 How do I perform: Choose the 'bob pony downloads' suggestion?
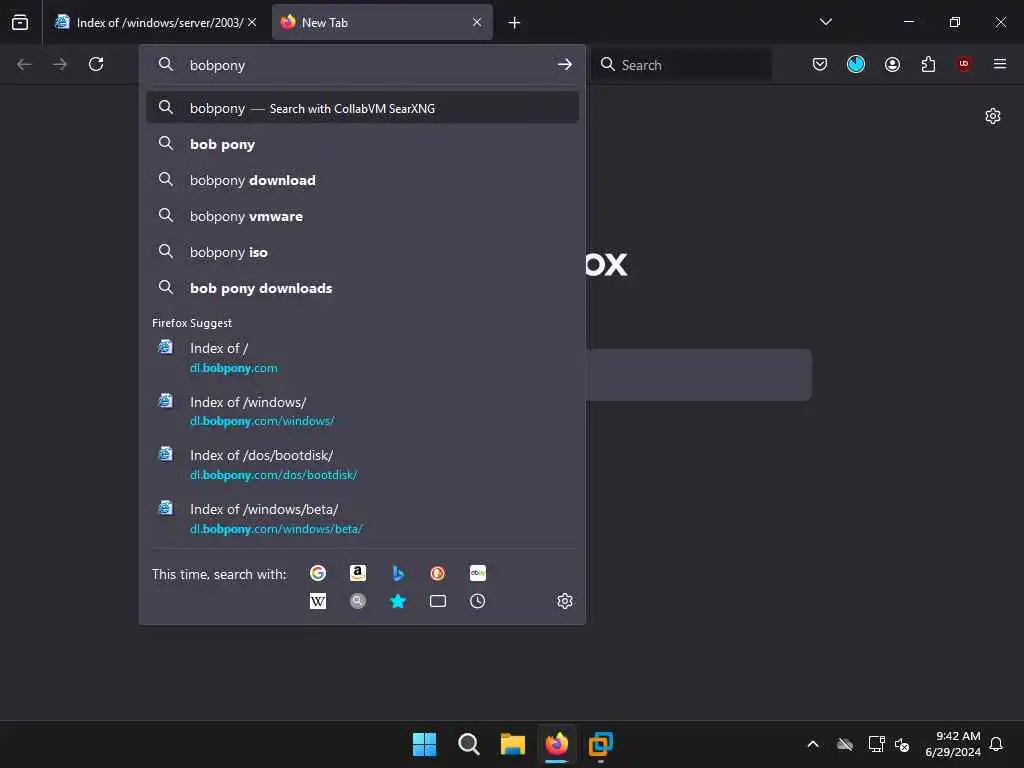362,288
